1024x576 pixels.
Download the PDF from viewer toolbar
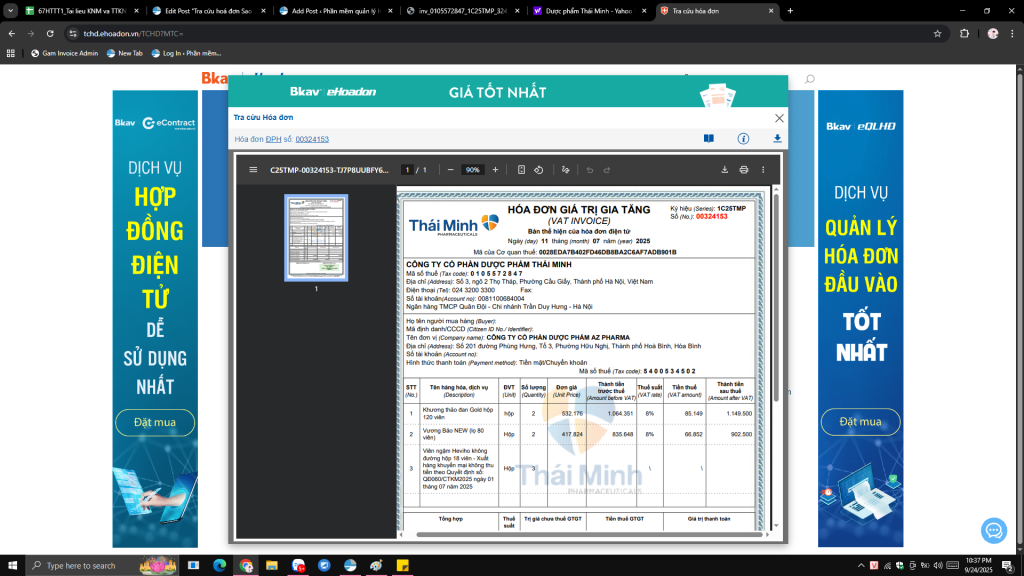(x=724, y=170)
